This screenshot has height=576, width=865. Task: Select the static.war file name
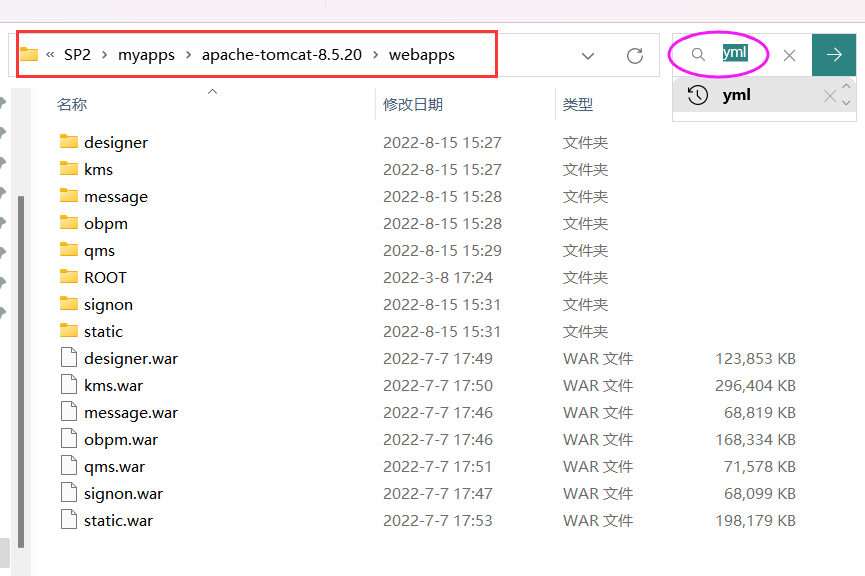click(118, 521)
